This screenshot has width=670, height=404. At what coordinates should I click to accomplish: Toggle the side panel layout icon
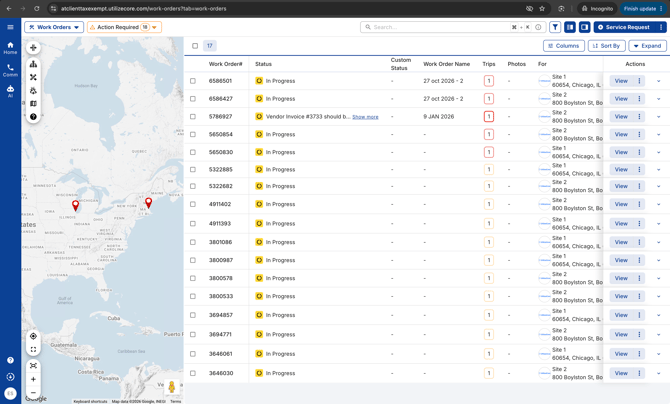pos(585,27)
